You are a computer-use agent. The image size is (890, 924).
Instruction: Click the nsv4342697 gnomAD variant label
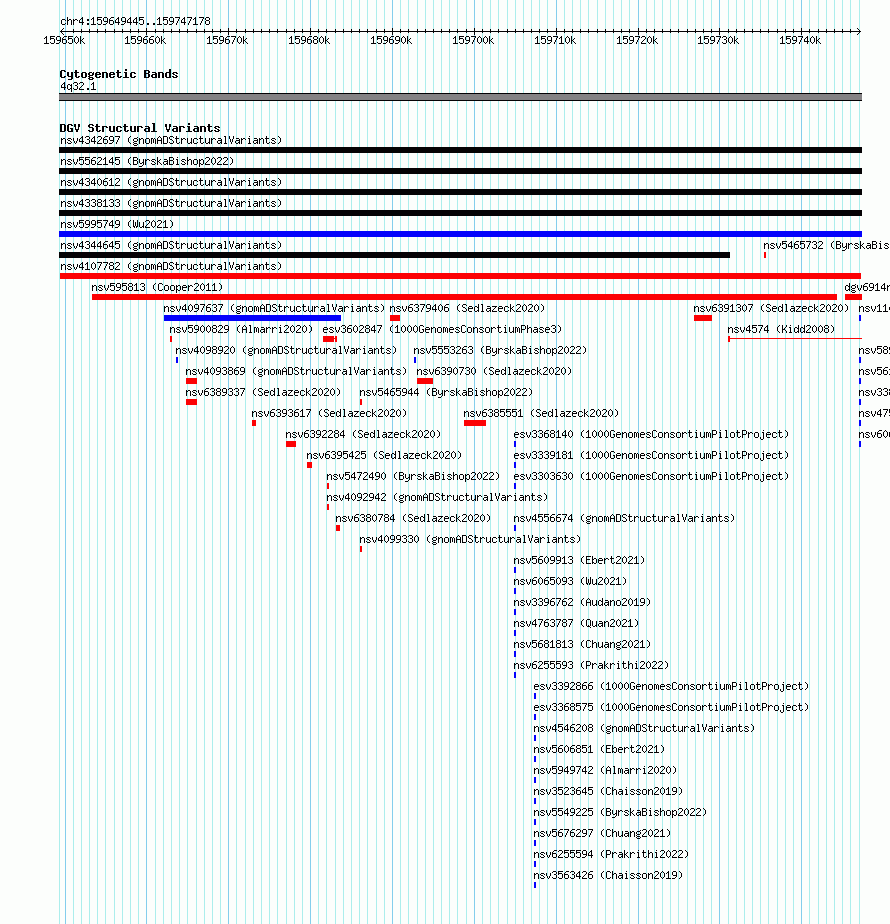(x=171, y=140)
